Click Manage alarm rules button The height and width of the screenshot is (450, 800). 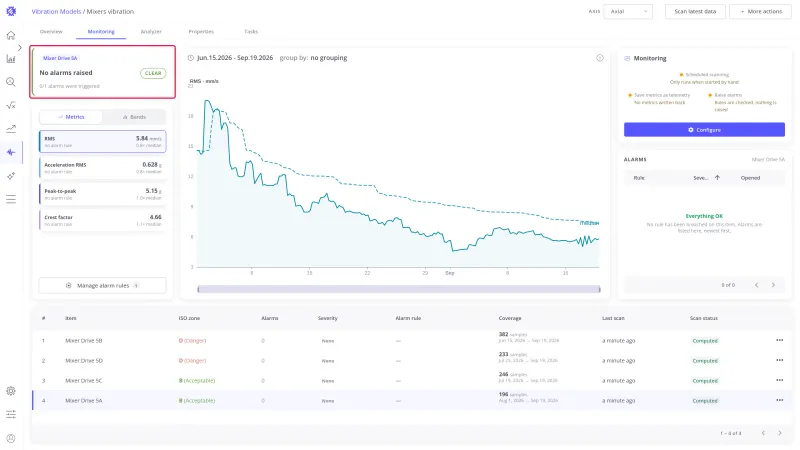[103, 285]
